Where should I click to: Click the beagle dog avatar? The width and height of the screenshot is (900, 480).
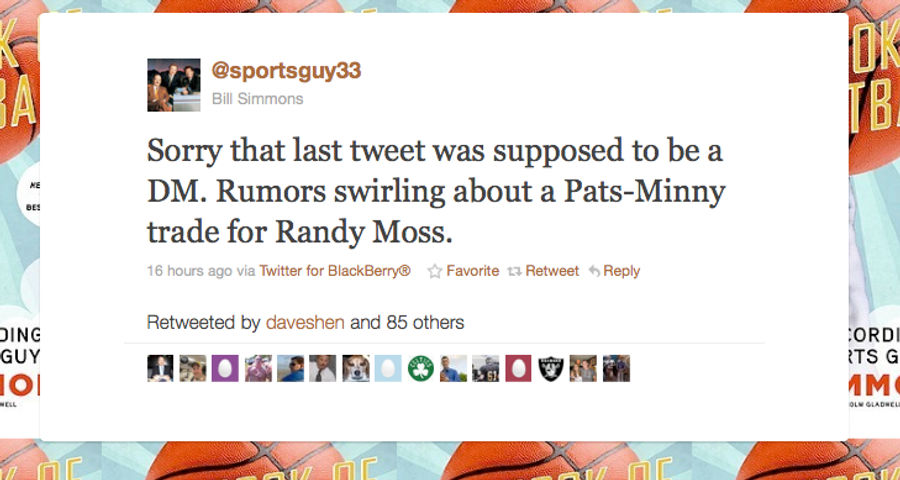click(356, 368)
